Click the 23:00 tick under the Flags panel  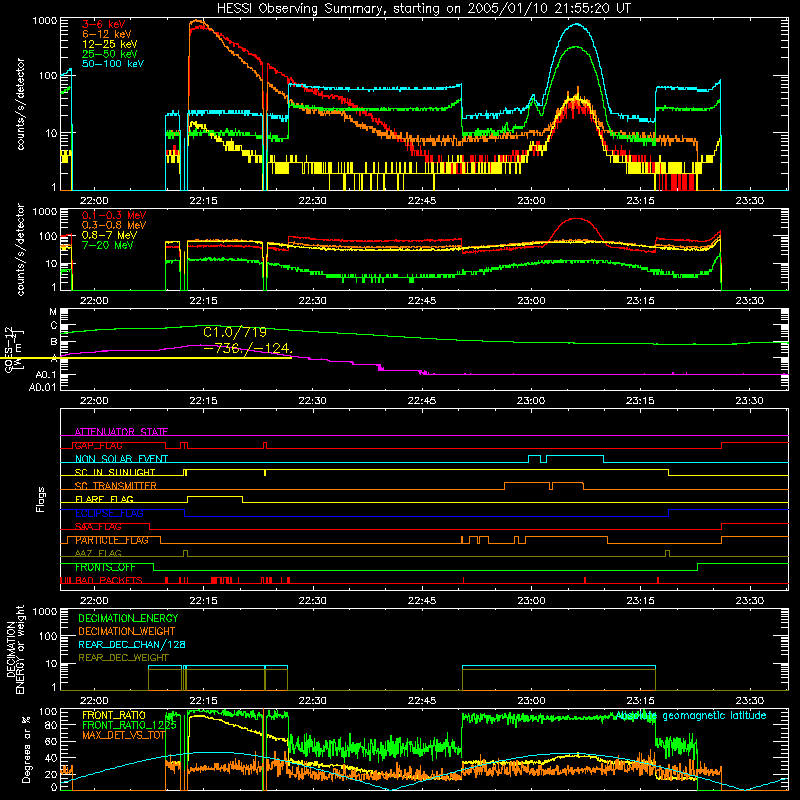(531, 601)
